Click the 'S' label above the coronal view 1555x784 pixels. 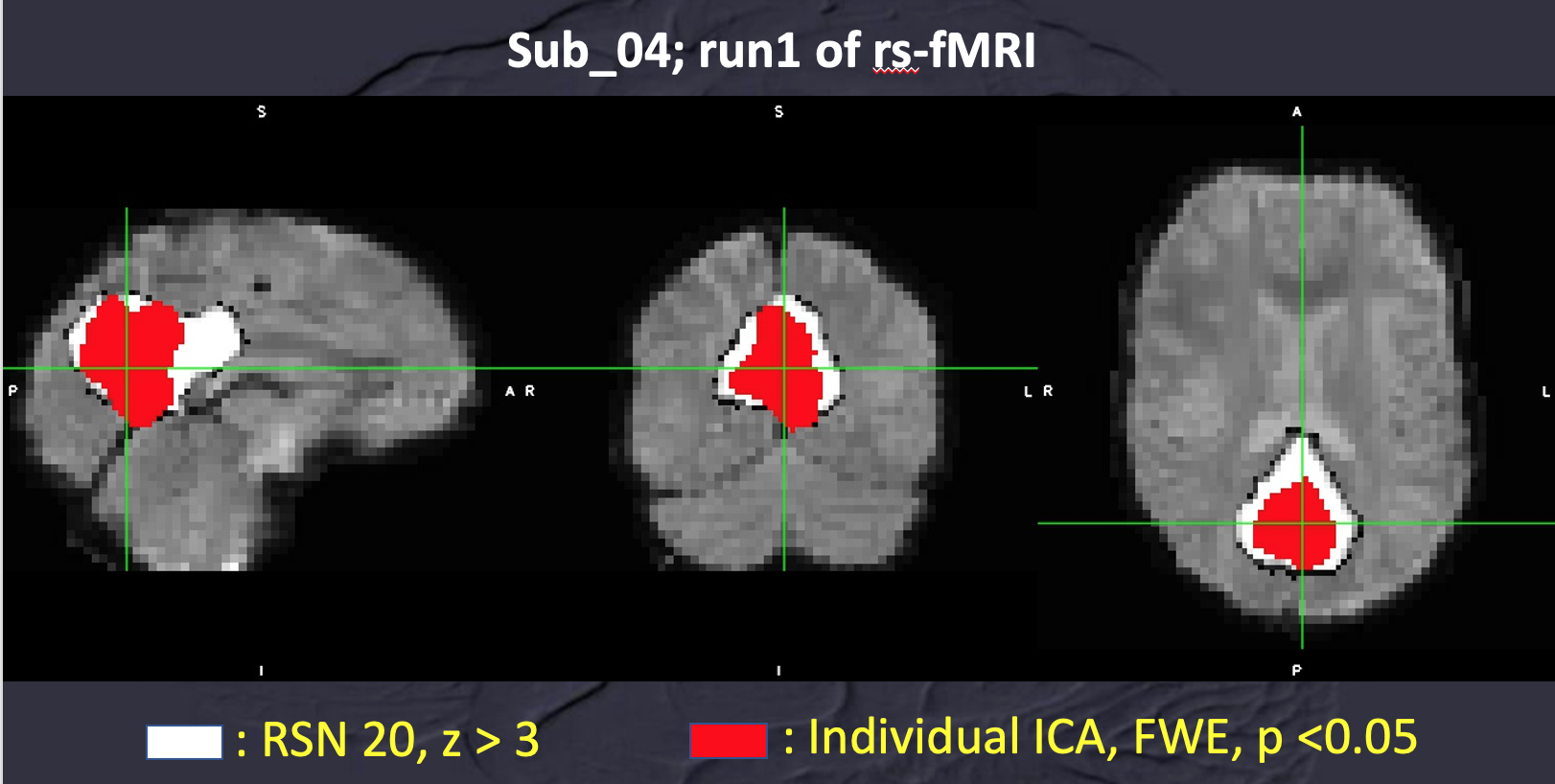tap(778, 112)
